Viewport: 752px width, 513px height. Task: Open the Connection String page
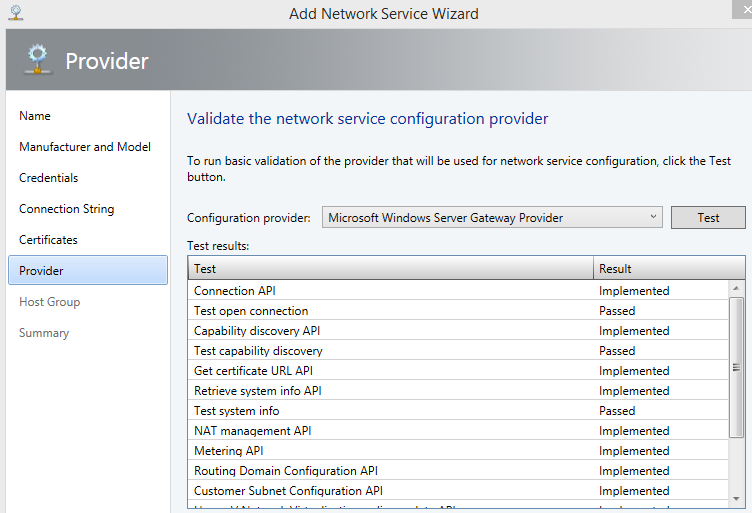coord(66,209)
